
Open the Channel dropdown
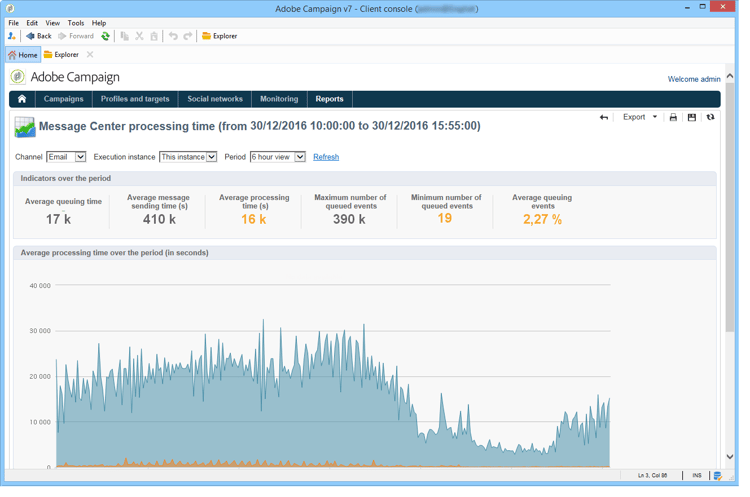(x=66, y=157)
